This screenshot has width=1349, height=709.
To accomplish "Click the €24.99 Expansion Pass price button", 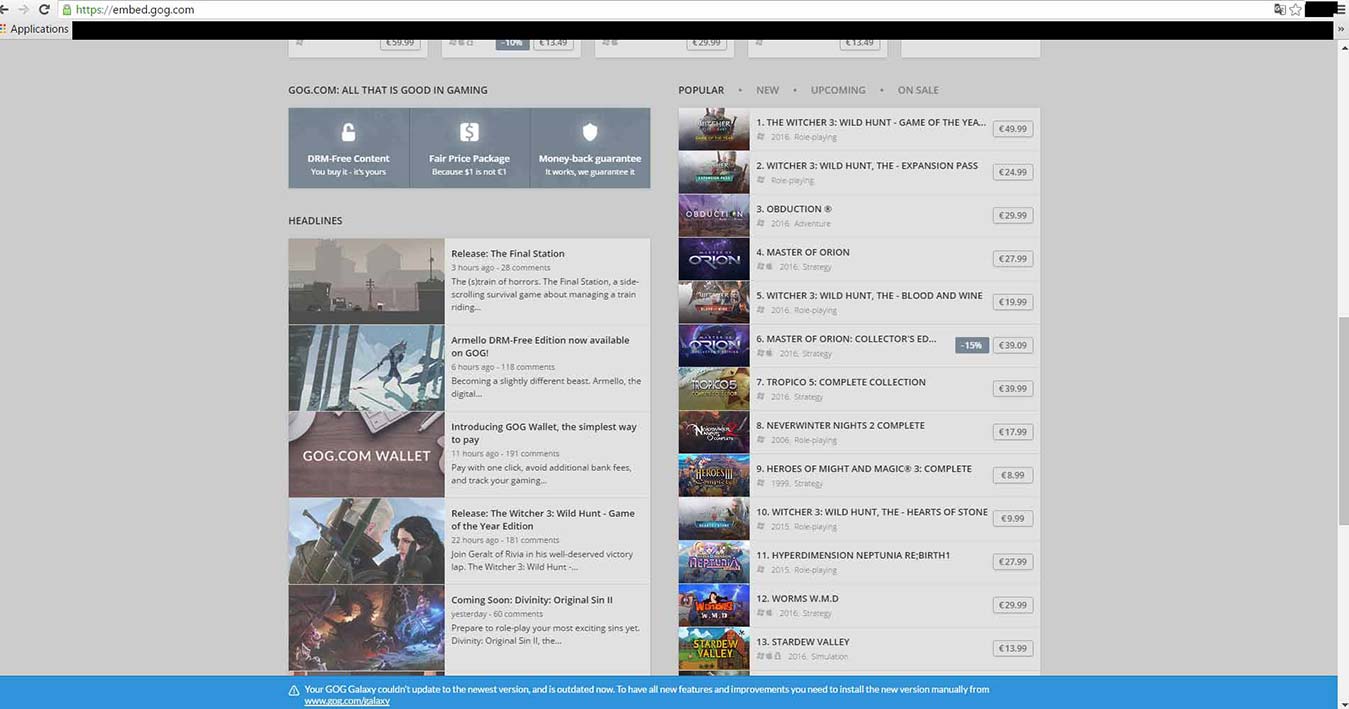I will 1012,172.
